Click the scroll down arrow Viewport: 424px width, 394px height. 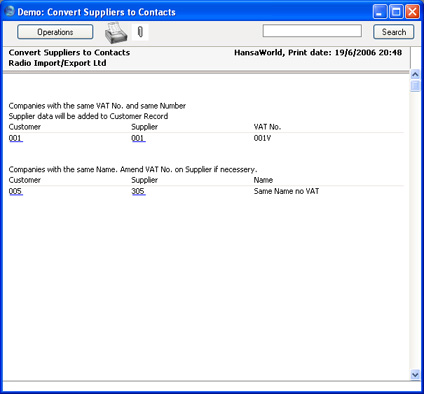click(x=415, y=375)
